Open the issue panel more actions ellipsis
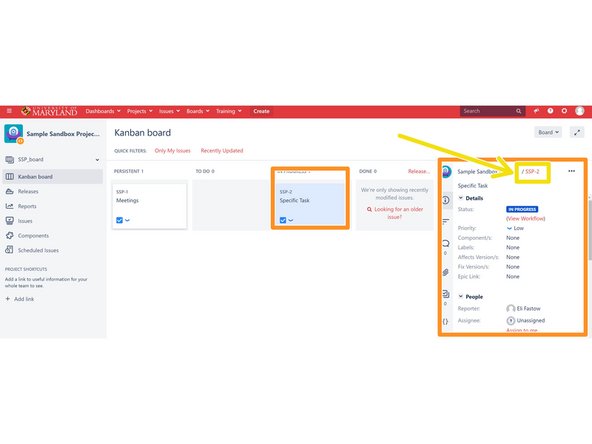This screenshot has width=592, height=444. [572, 171]
